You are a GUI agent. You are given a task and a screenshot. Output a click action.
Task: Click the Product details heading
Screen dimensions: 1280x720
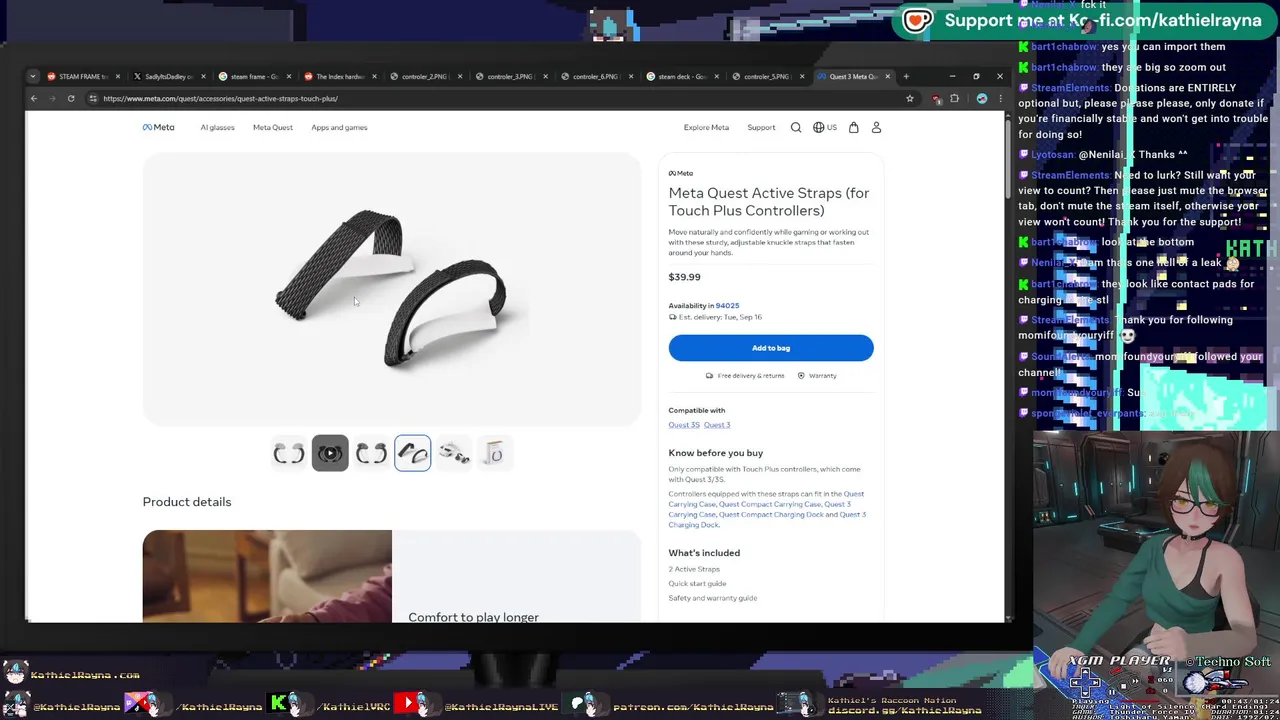pyautogui.click(x=187, y=502)
